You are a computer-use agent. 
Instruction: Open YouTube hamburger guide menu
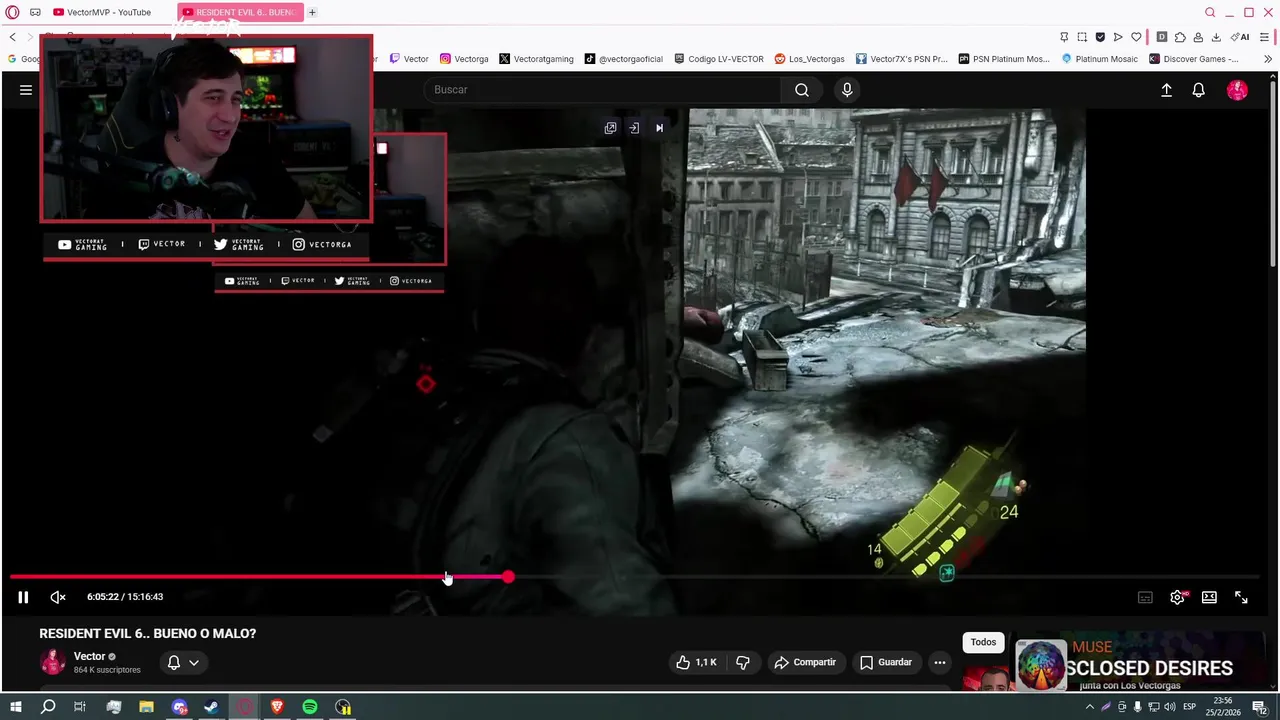(x=26, y=90)
